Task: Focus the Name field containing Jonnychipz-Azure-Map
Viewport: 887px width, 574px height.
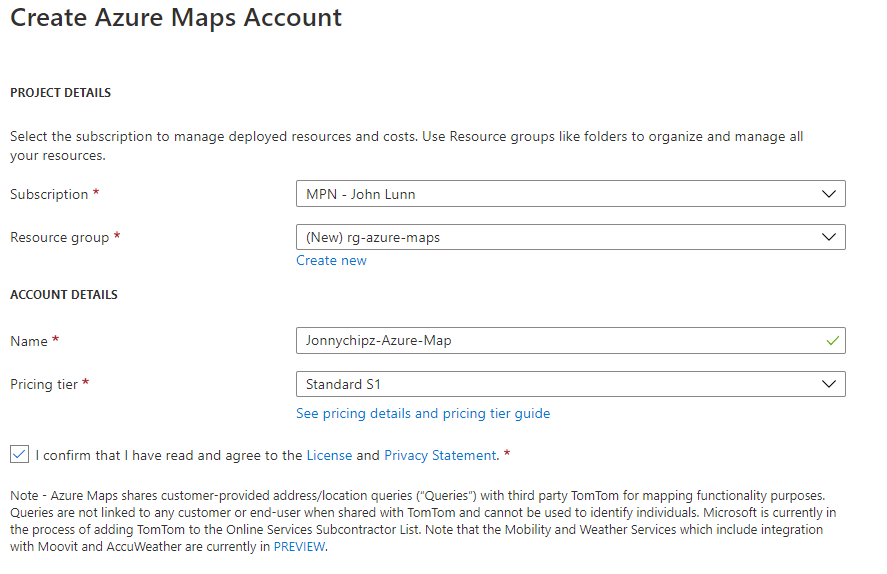Action: point(560,340)
